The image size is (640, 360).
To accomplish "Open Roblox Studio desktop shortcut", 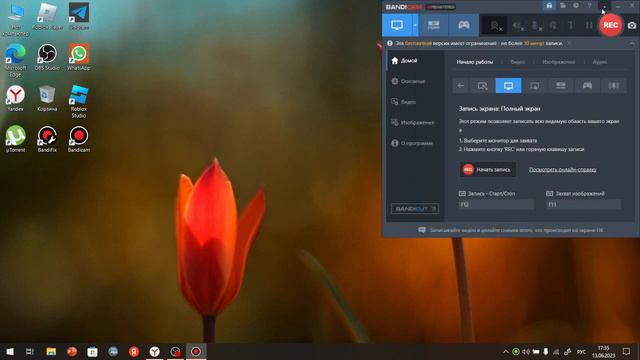I will tap(79, 102).
